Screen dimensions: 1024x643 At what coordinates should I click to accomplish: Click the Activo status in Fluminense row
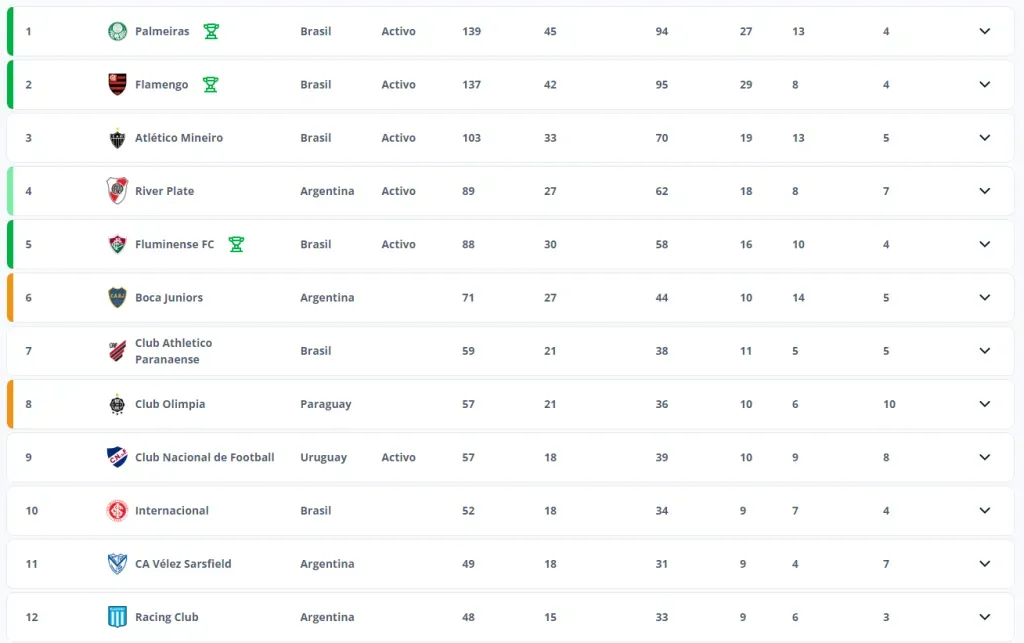tap(398, 244)
